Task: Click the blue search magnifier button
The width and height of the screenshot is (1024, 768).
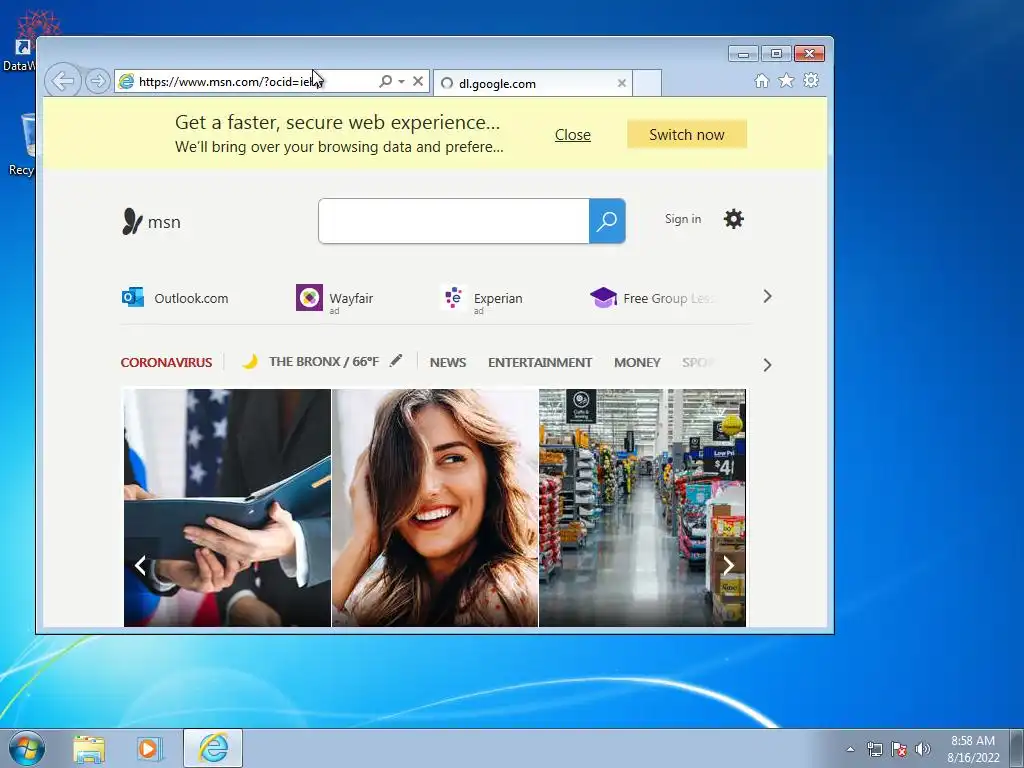Action: (x=607, y=221)
